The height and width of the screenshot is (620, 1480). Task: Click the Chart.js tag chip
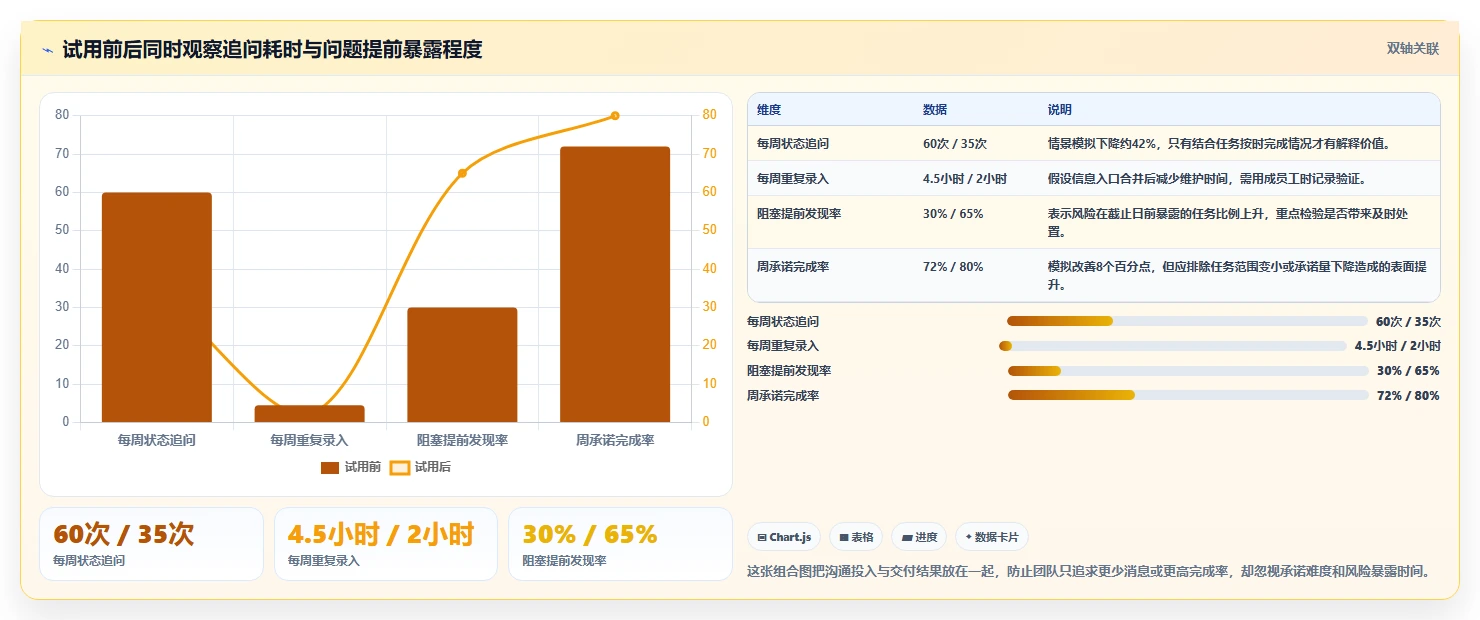[784, 537]
